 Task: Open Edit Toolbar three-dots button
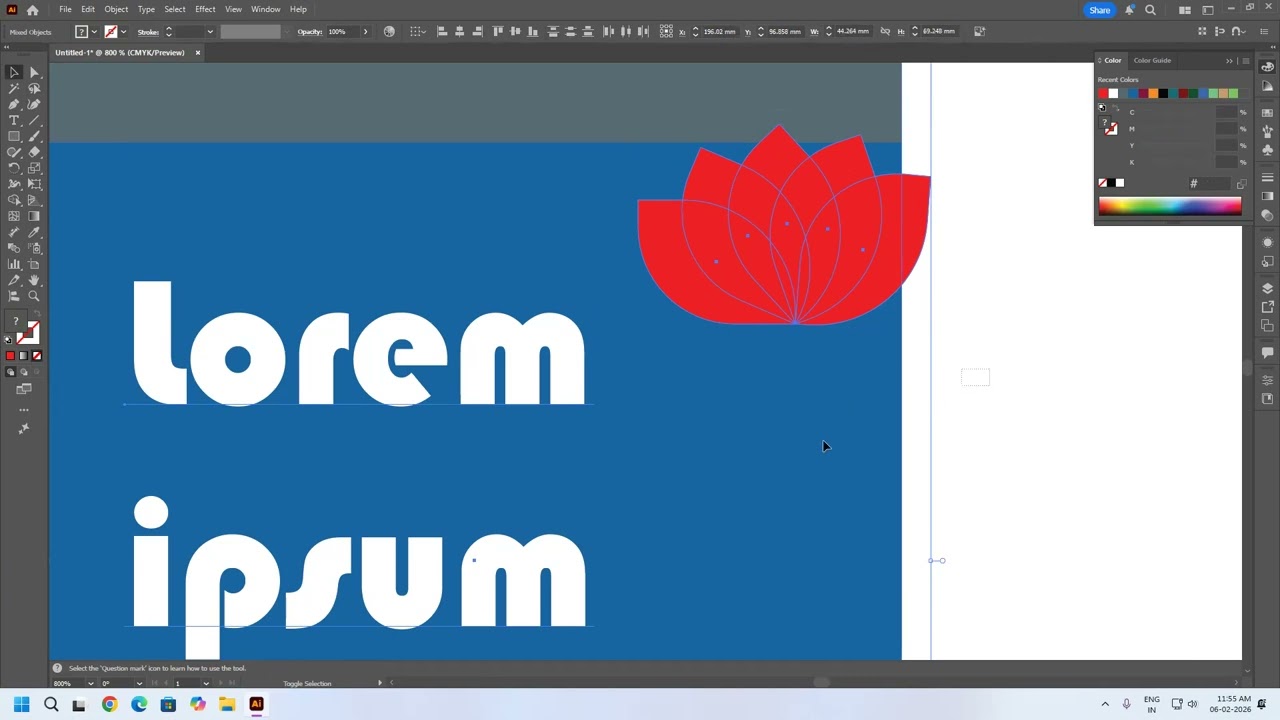(24, 410)
